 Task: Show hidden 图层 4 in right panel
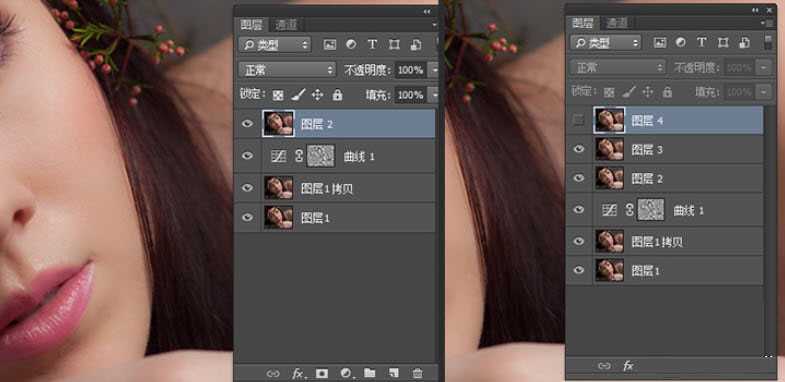point(578,120)
